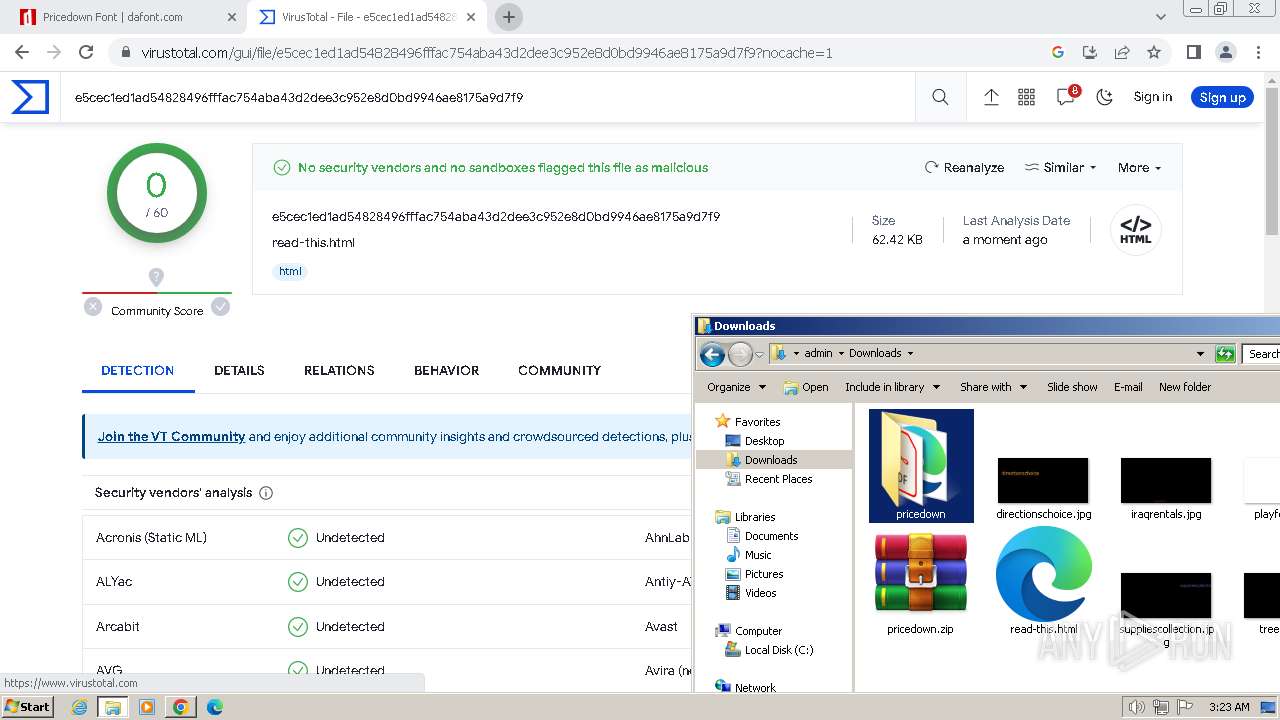This screenshot has width=1280, height=720.
Task: Click the Windows Start button
Action: point(28,707)
